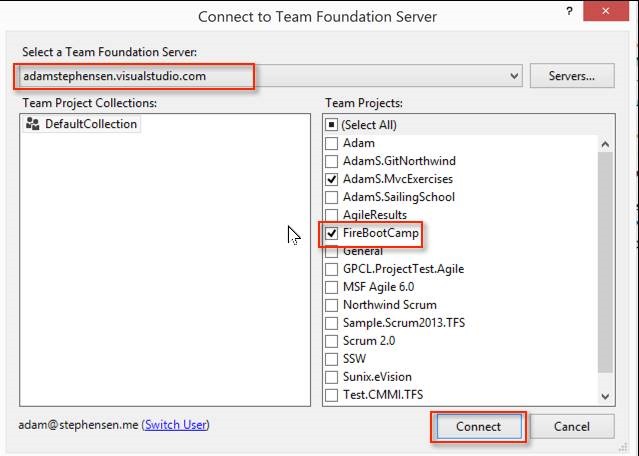Open the Servers... dialog
The height and width of the screenshot is (456, 639).
pyautogui.click(x=572, y=76)
